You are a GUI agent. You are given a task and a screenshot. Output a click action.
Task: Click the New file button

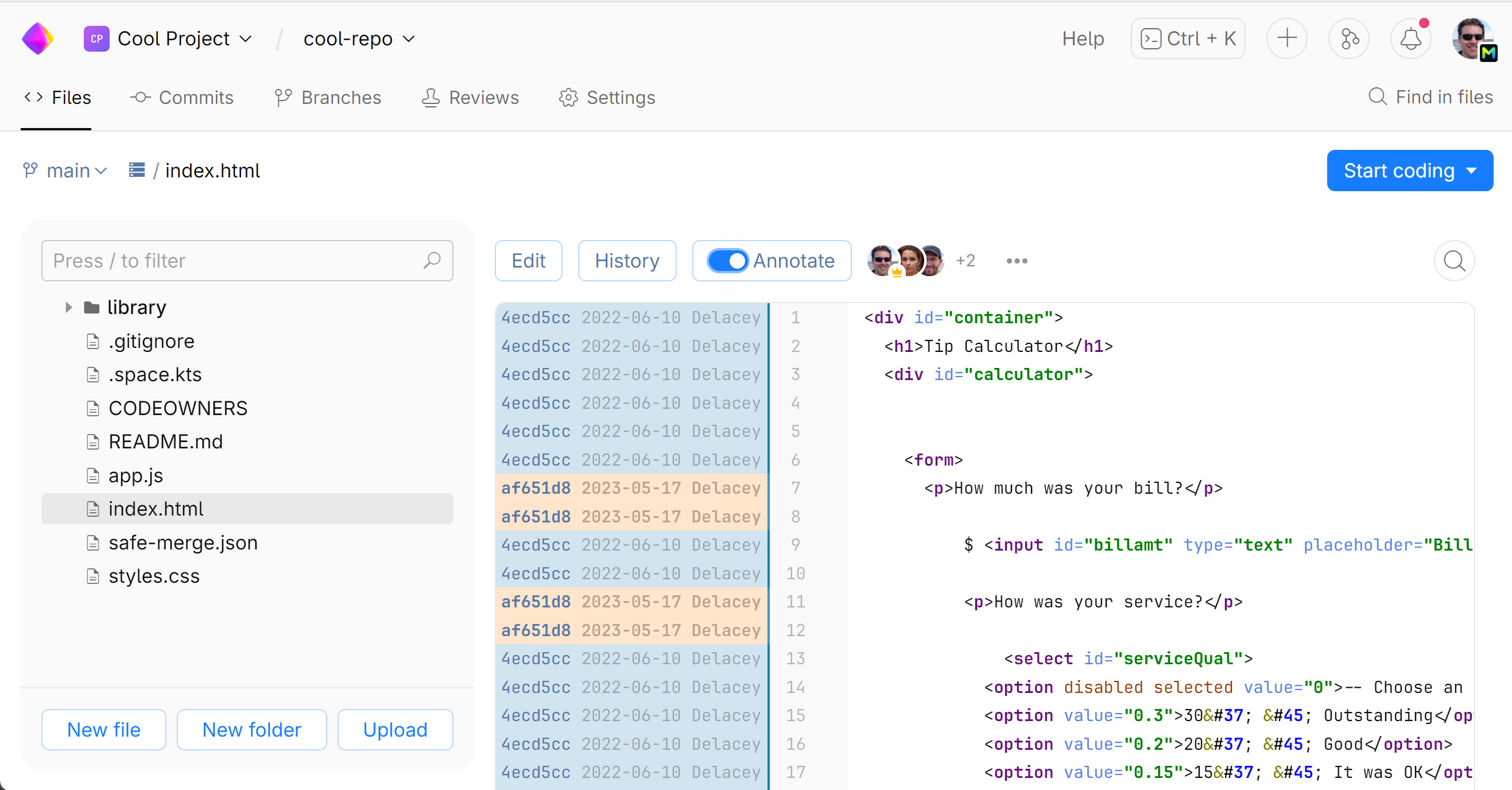104,730
